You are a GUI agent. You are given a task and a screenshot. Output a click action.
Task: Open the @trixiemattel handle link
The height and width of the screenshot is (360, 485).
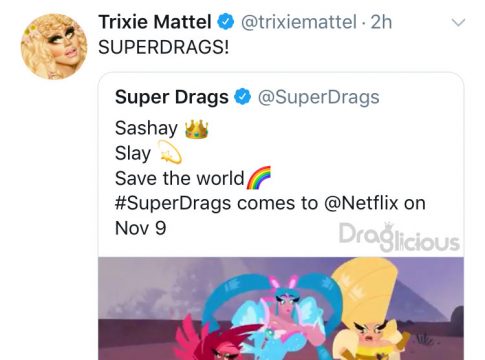pos(299,22)
